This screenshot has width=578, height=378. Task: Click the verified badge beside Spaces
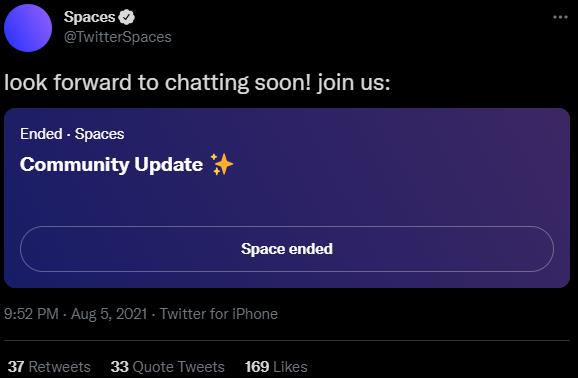pos(127,17)
